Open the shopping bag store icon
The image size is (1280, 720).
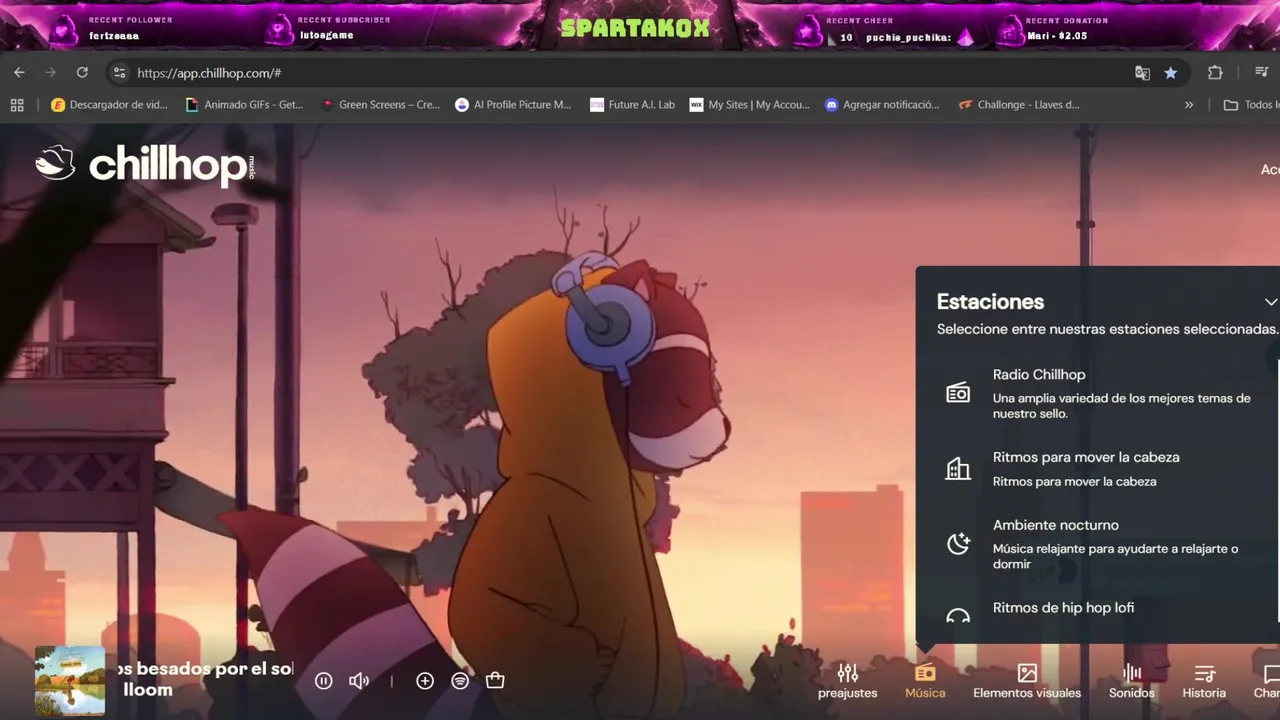point(495,681)
